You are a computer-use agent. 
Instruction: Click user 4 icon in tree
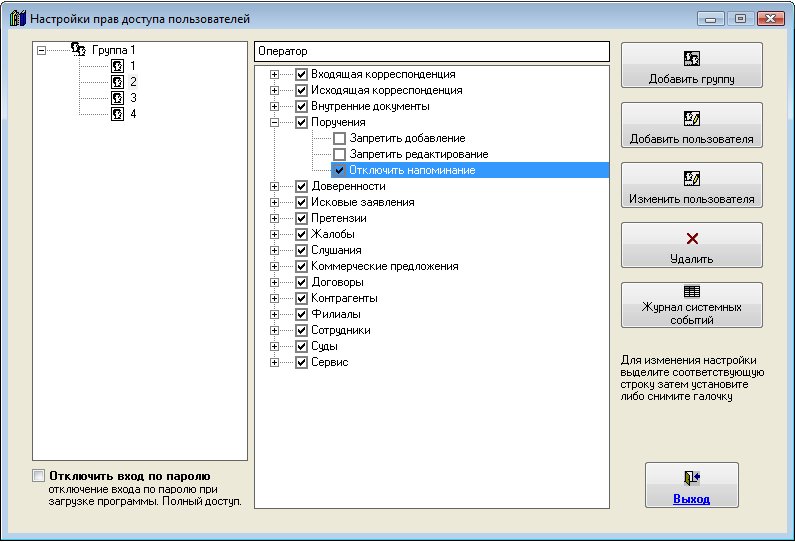pyautogui.click(x=117, y=114)
